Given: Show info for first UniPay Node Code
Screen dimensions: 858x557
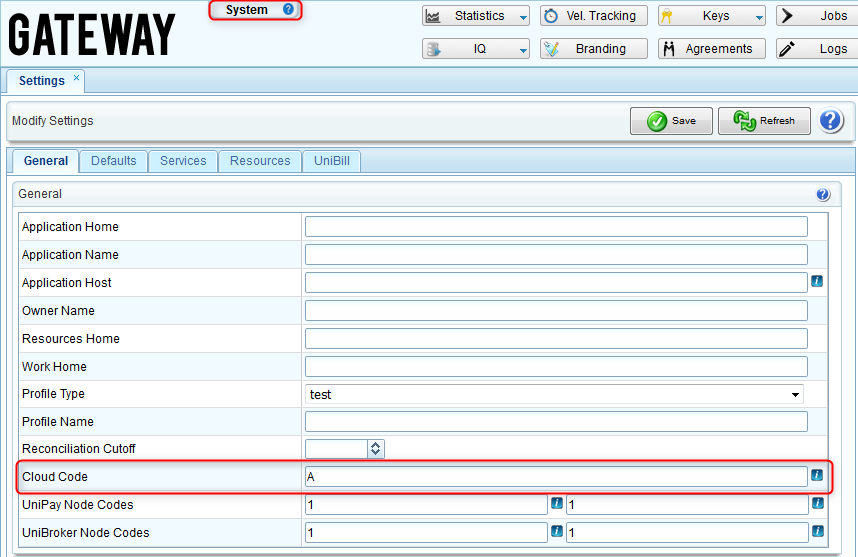Looking at the screenshot, I should point(556,503).
